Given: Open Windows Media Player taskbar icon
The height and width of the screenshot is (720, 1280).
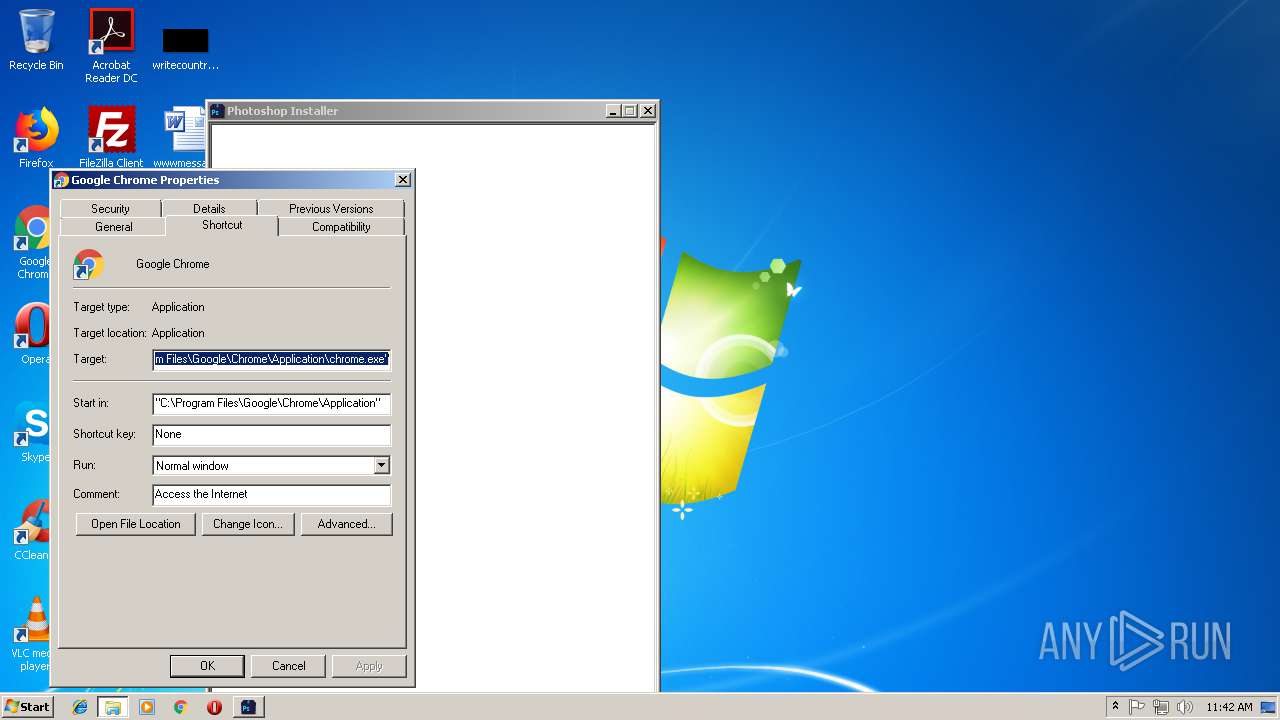Looking at the screenshot, I should 147,707.
